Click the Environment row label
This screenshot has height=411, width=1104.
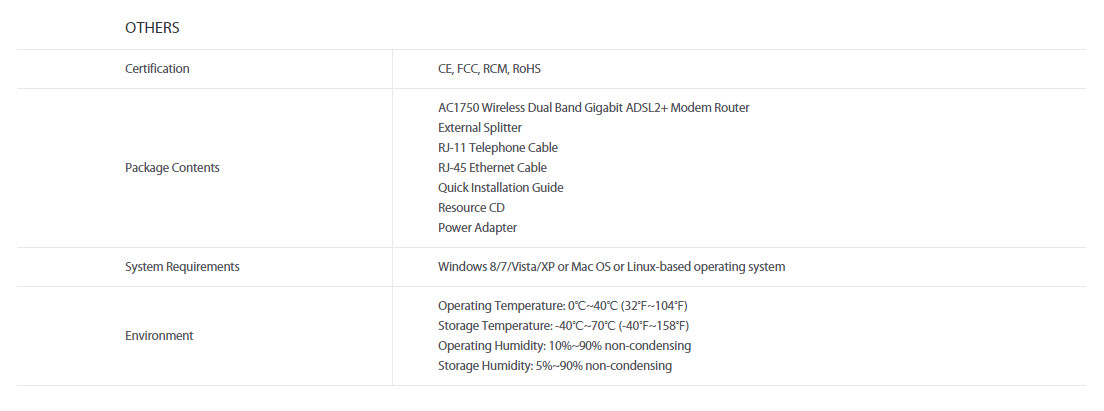(159, 336)
